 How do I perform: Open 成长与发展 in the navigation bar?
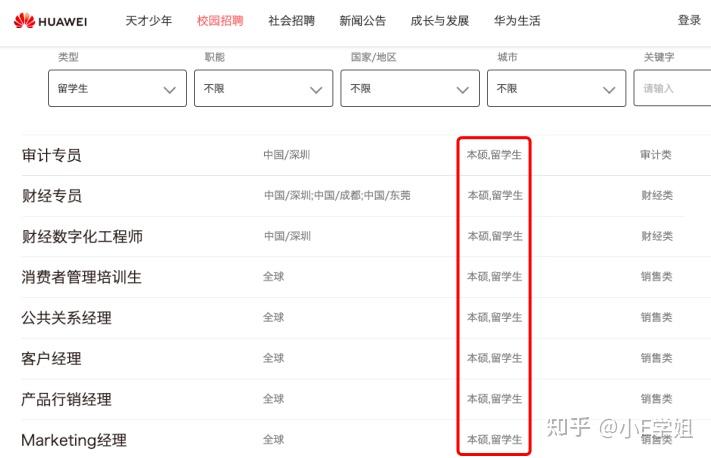pos(439,21)
